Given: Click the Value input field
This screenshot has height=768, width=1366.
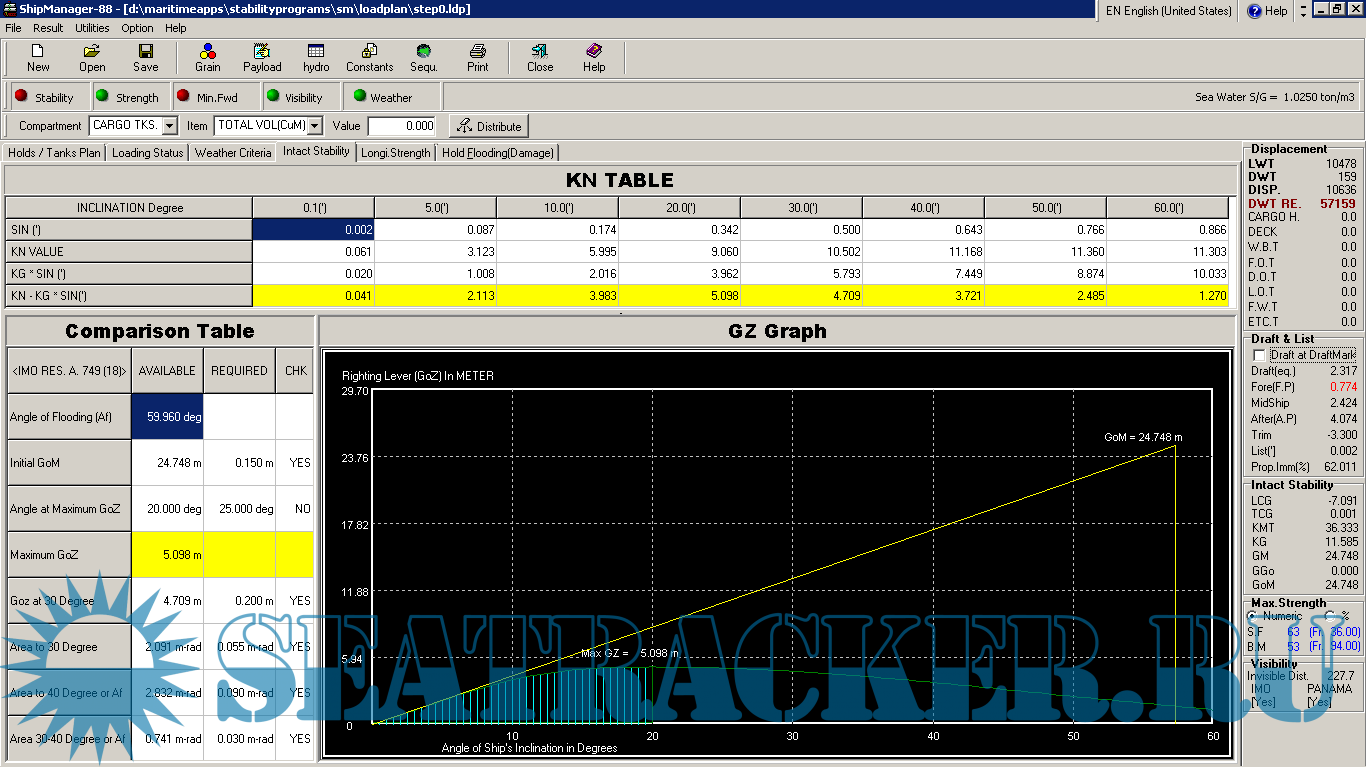Looking at the screenshot, I should [402, 126].
